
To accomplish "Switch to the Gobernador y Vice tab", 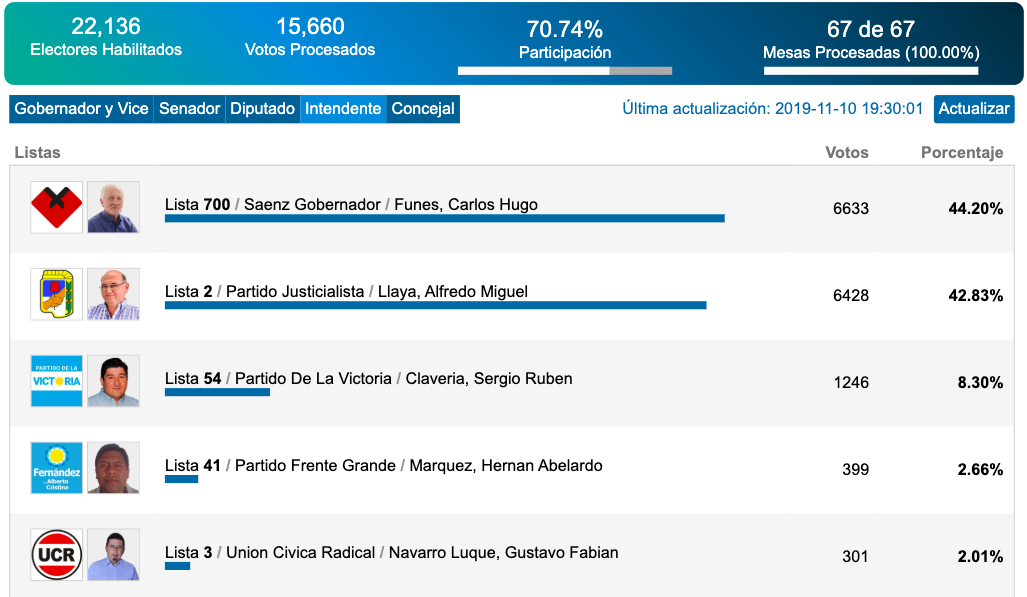I will [x=81, y=109].
